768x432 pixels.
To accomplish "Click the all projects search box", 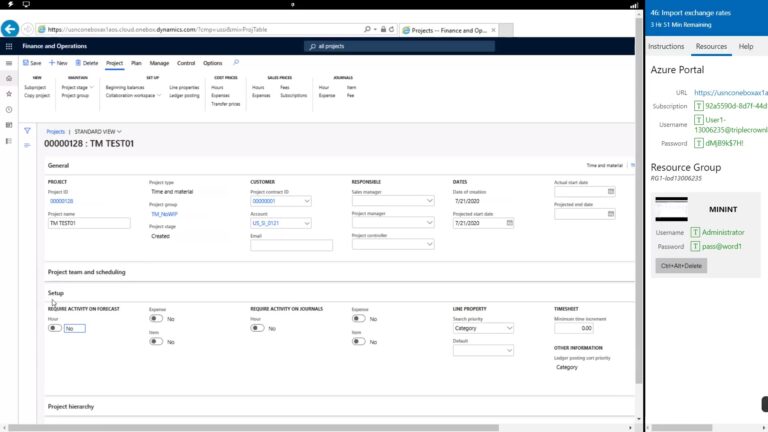I will [x=399, y=46].
